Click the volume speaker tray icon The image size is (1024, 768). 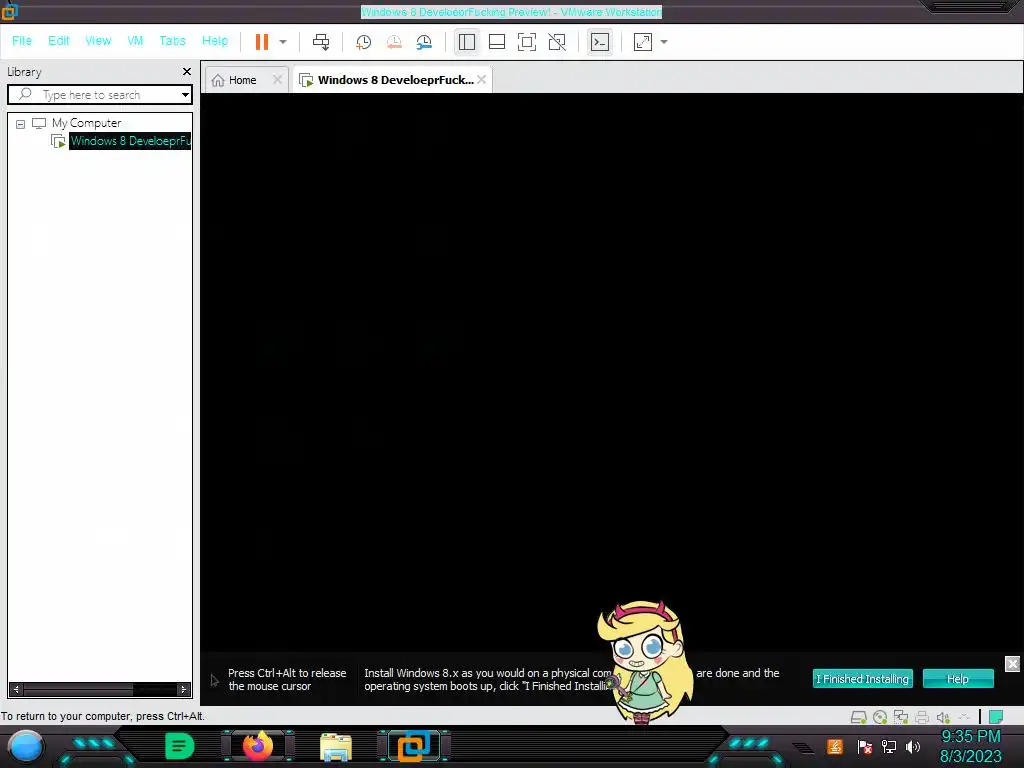click(x=913, y=746)
